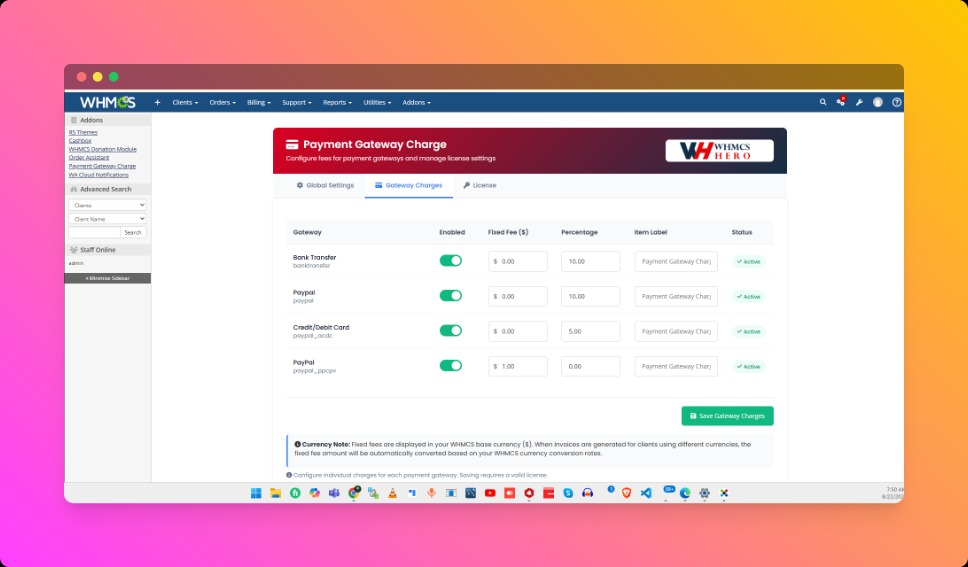Screen dimensions: 968x567
Task: Open the Clients dropdown in Advanced Search
Action: click(x=107, y=205)
